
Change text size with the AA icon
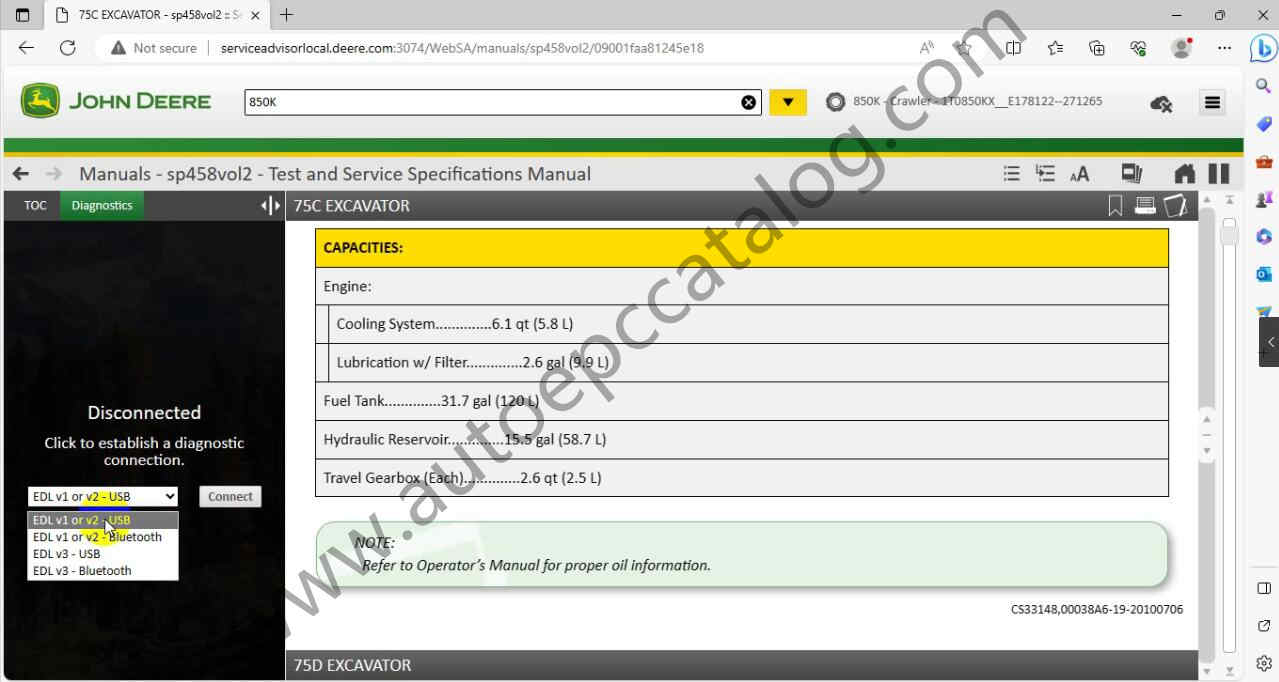tap(1079, 175)
